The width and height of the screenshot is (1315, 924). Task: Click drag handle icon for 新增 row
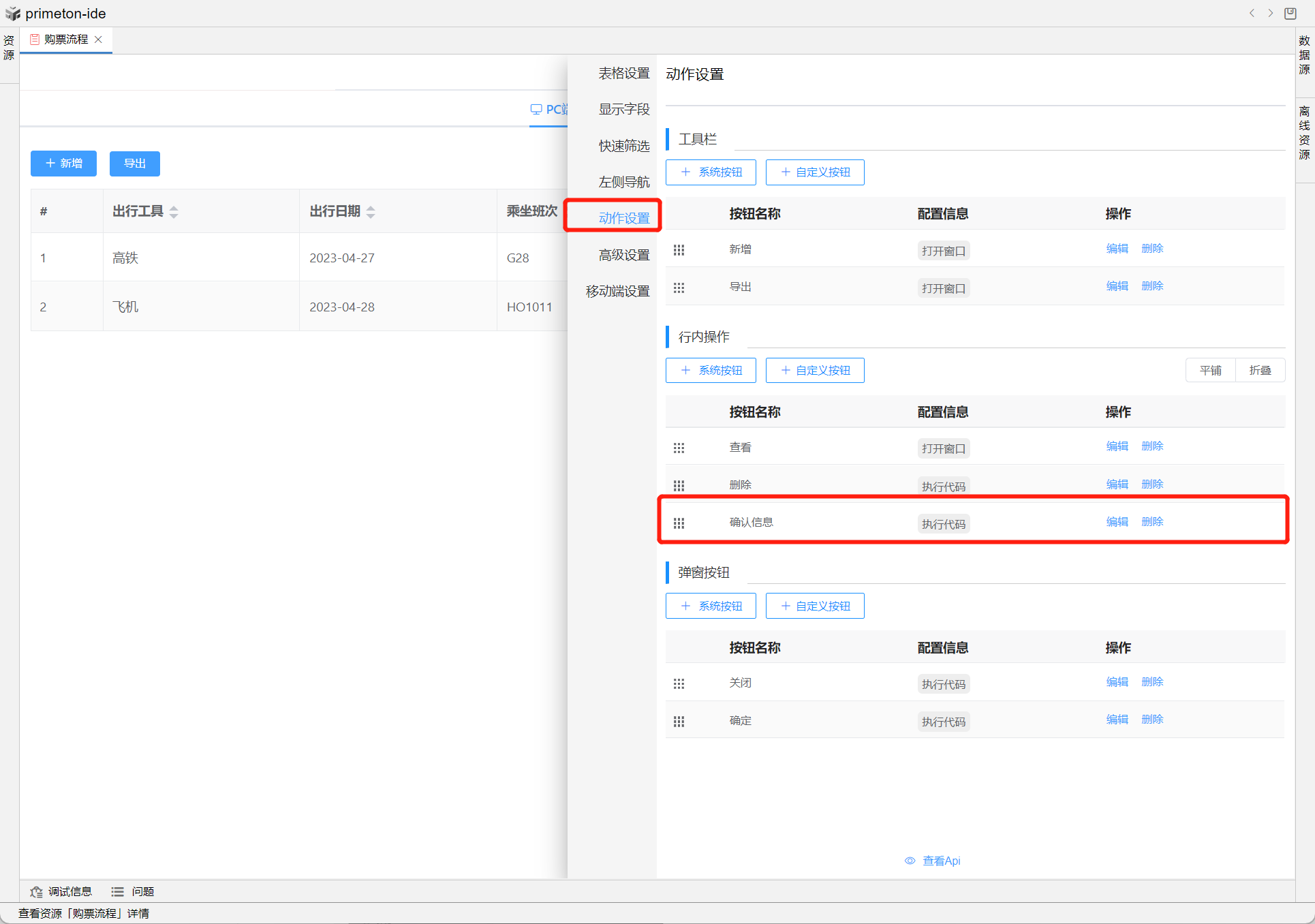pyautogui.click(x=679, y=250)
